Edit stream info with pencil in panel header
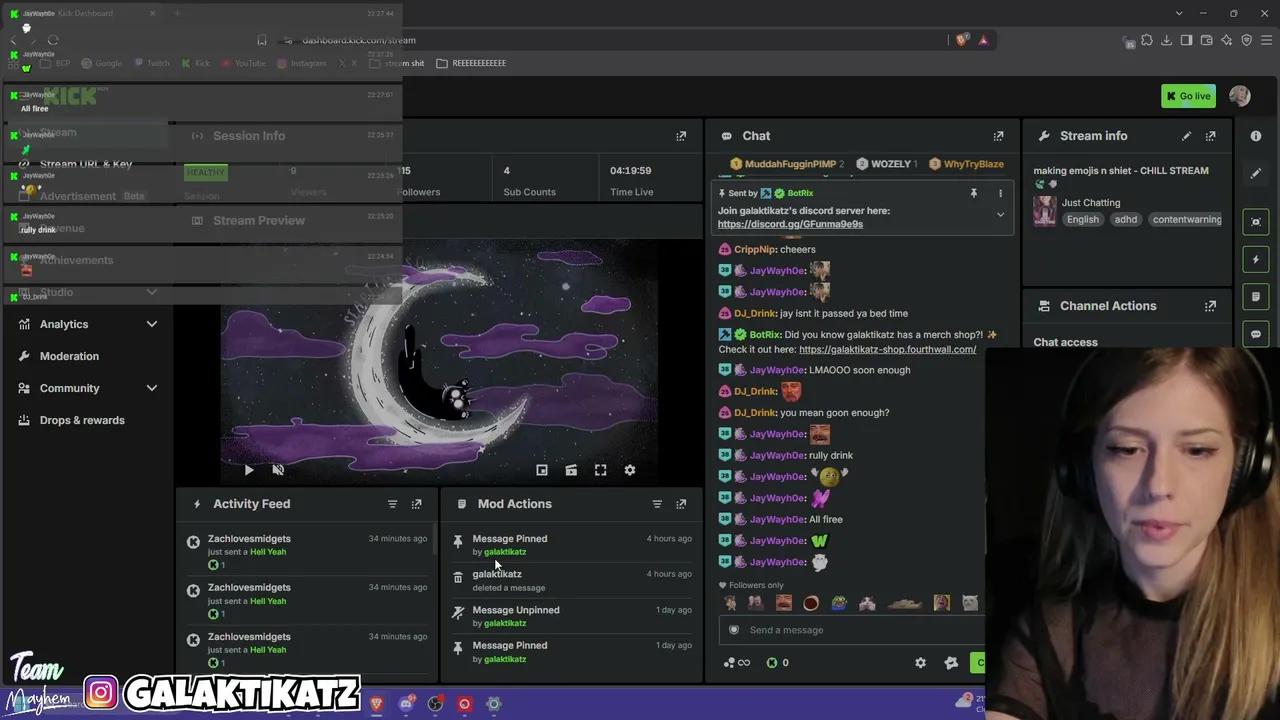The image size is (1280, 720). point(1186,136)
